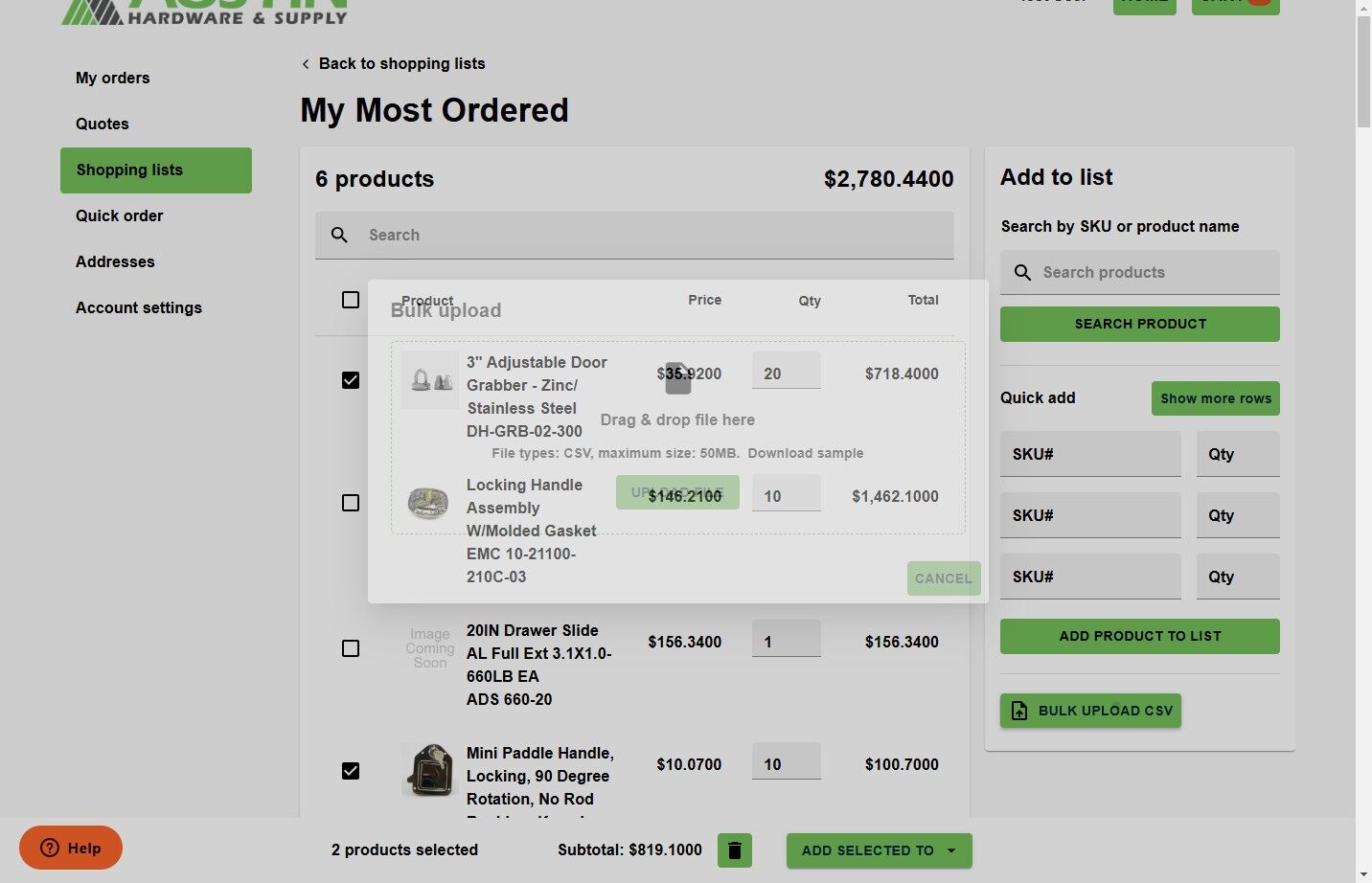Click the Upload file button in Bulk upload

click(677, 492)
